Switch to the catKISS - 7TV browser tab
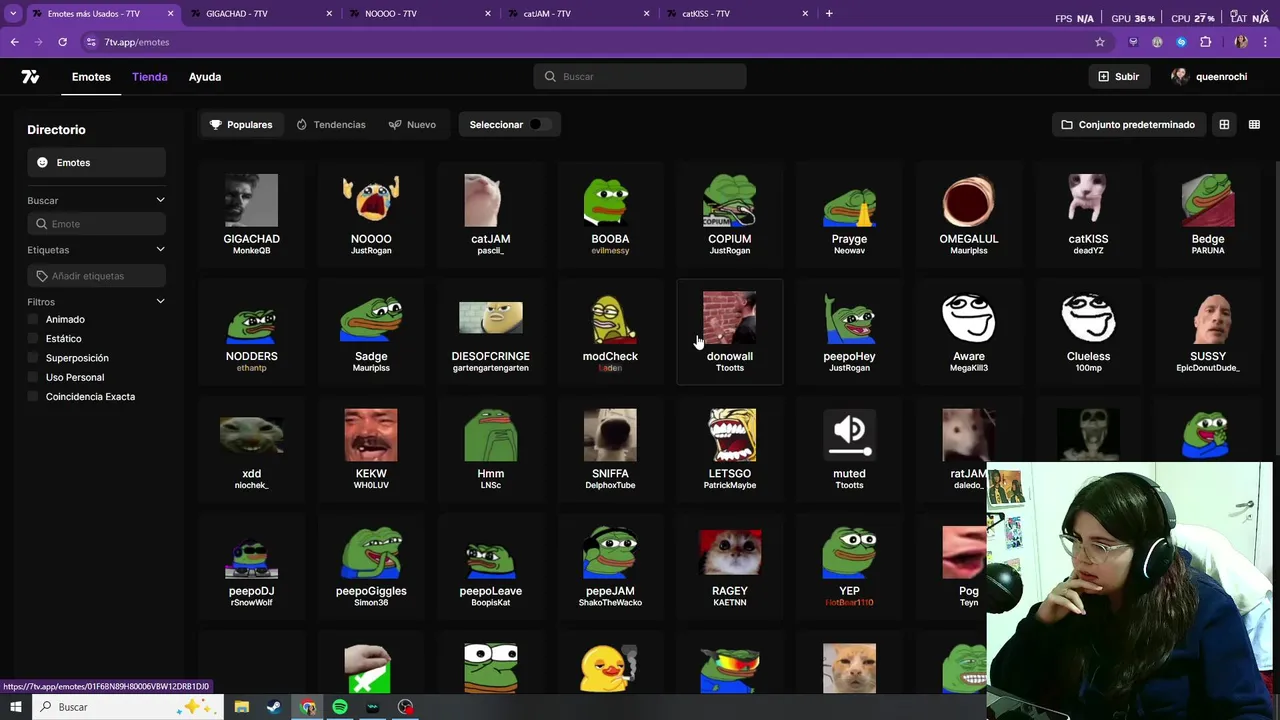Viewport: 1280px width, 720px height. 737,14
